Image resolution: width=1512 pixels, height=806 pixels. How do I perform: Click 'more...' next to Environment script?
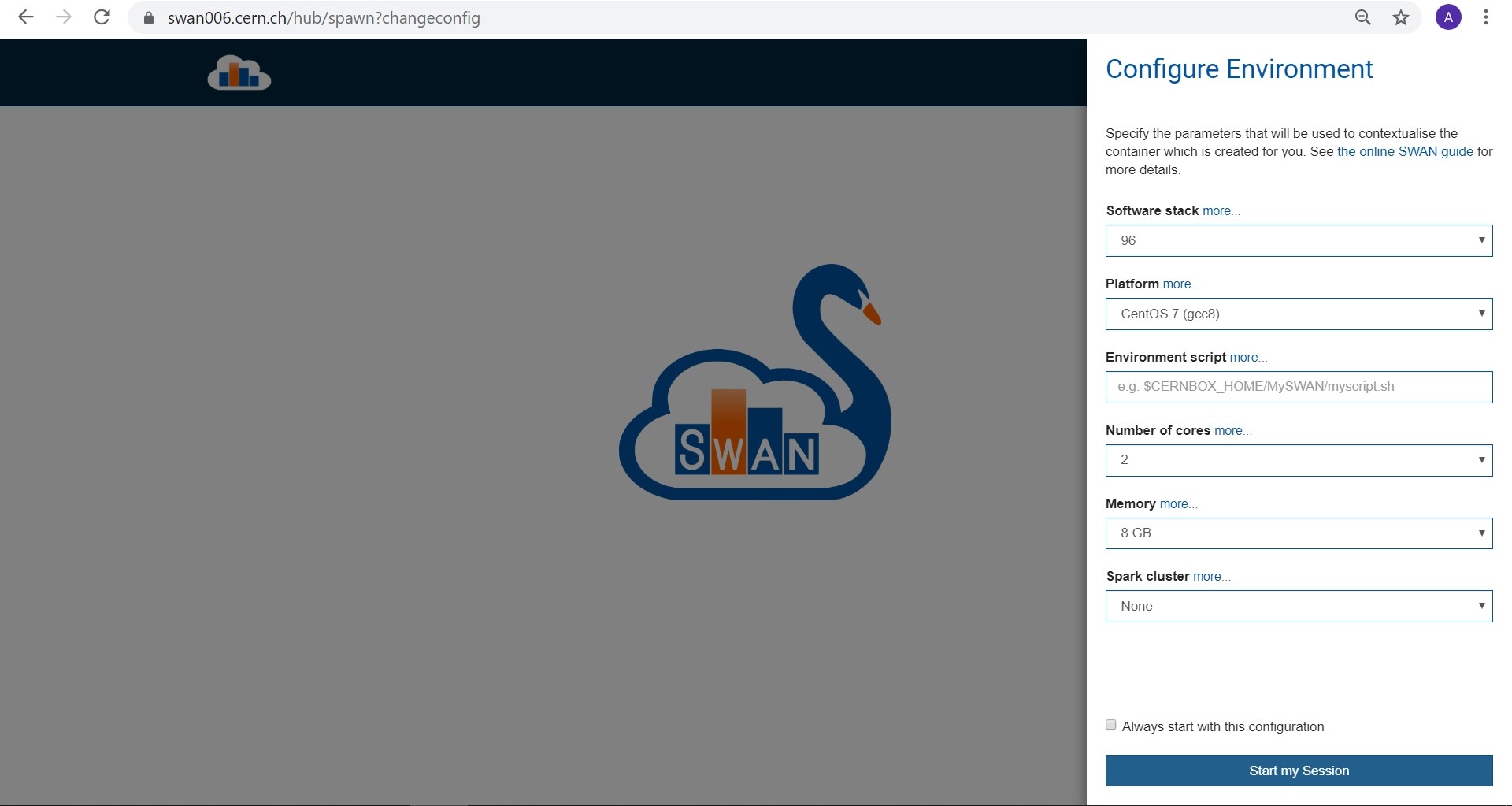coord(1248,358)
